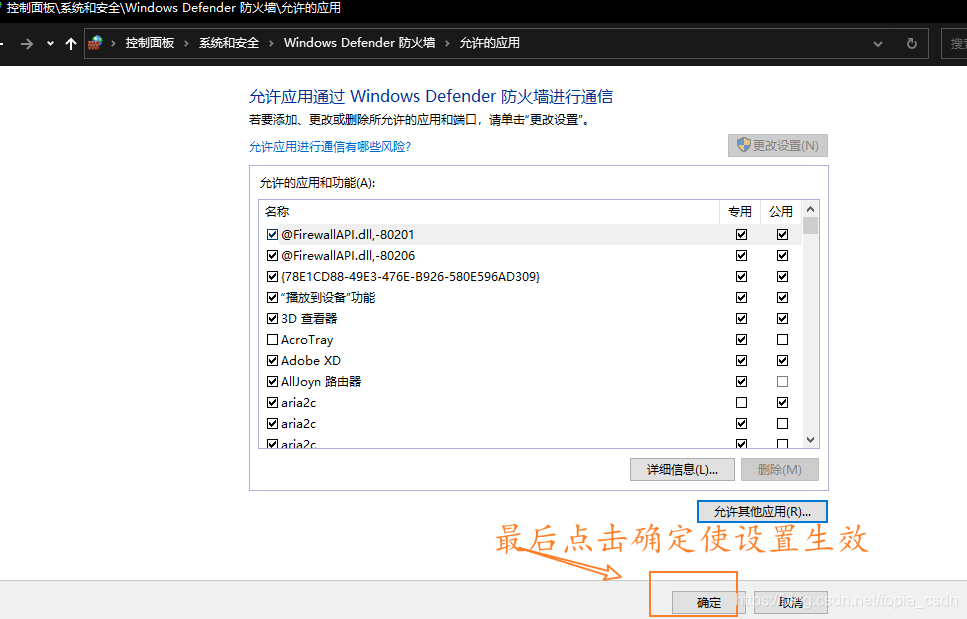Image resolution: width=967 pixels, height=619 pixels.
Task: Select 3D 查看器 row text
Action: pos(309,319)
